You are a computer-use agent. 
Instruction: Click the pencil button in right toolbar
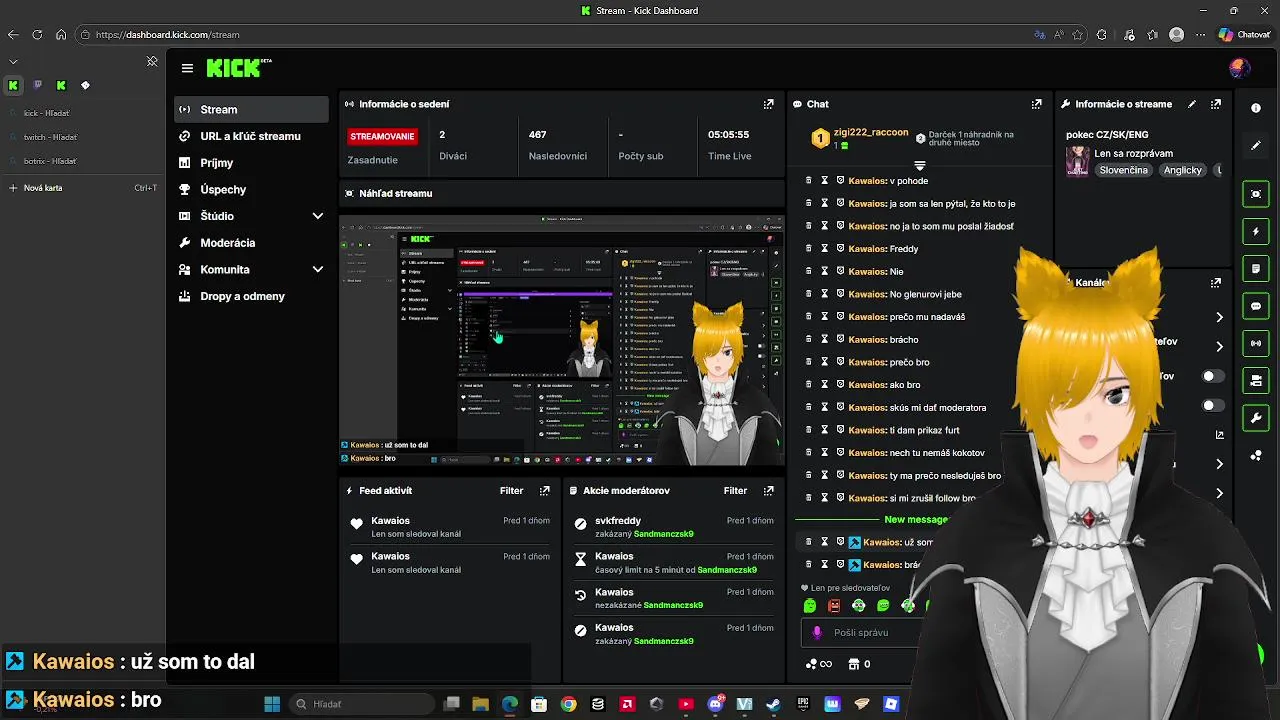(x=1256, y=146)
